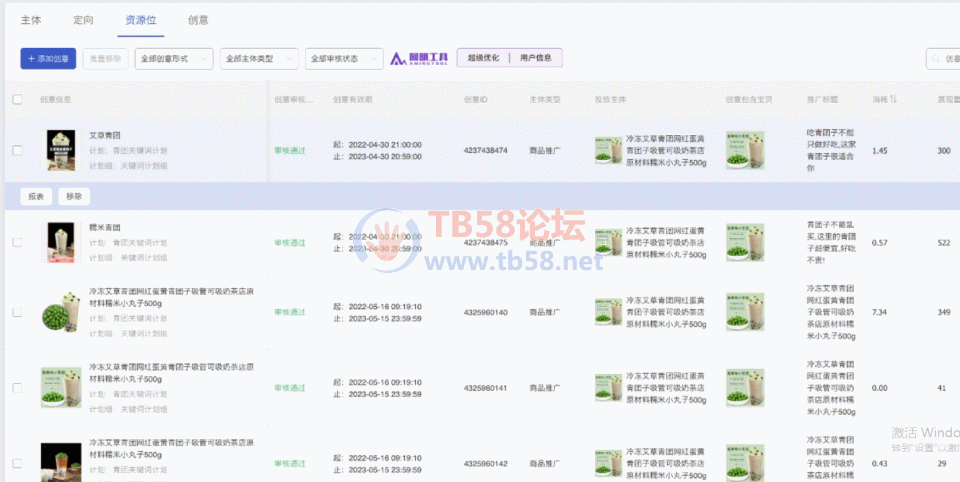Click the 移除 button under first row

(74, 197)
